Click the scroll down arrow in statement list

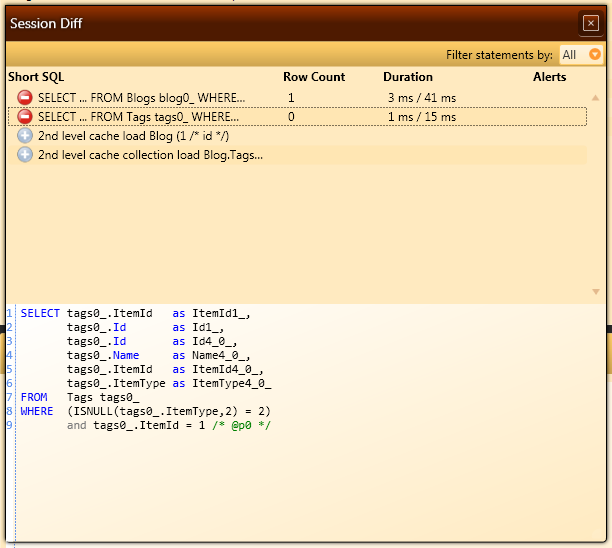596,292
